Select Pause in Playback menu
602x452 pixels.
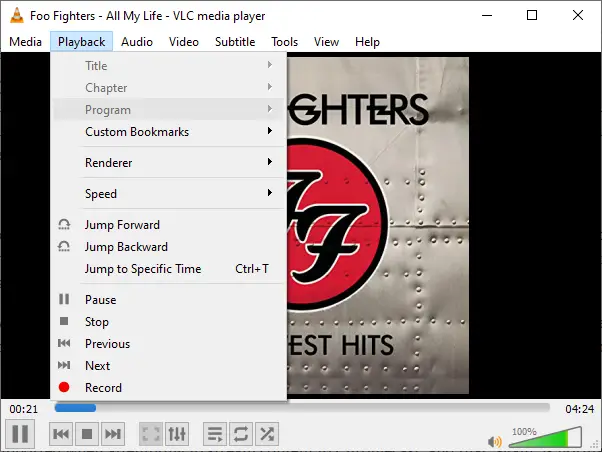(x=168, y=300)
